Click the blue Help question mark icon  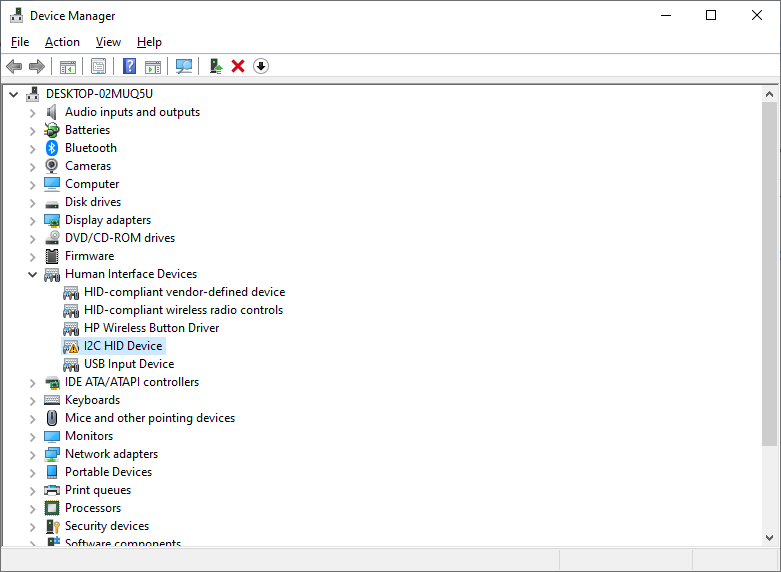(x=130, y=66)
